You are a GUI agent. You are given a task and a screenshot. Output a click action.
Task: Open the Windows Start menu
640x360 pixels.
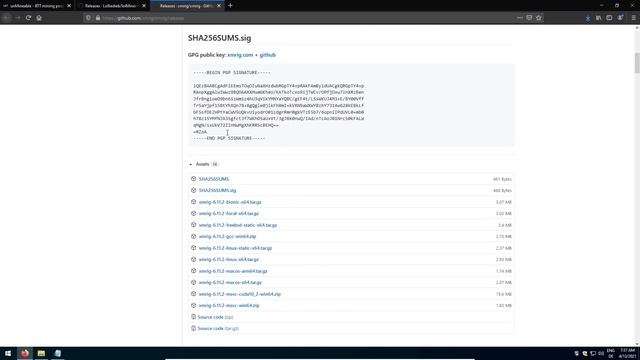click(x=8, y=353)
